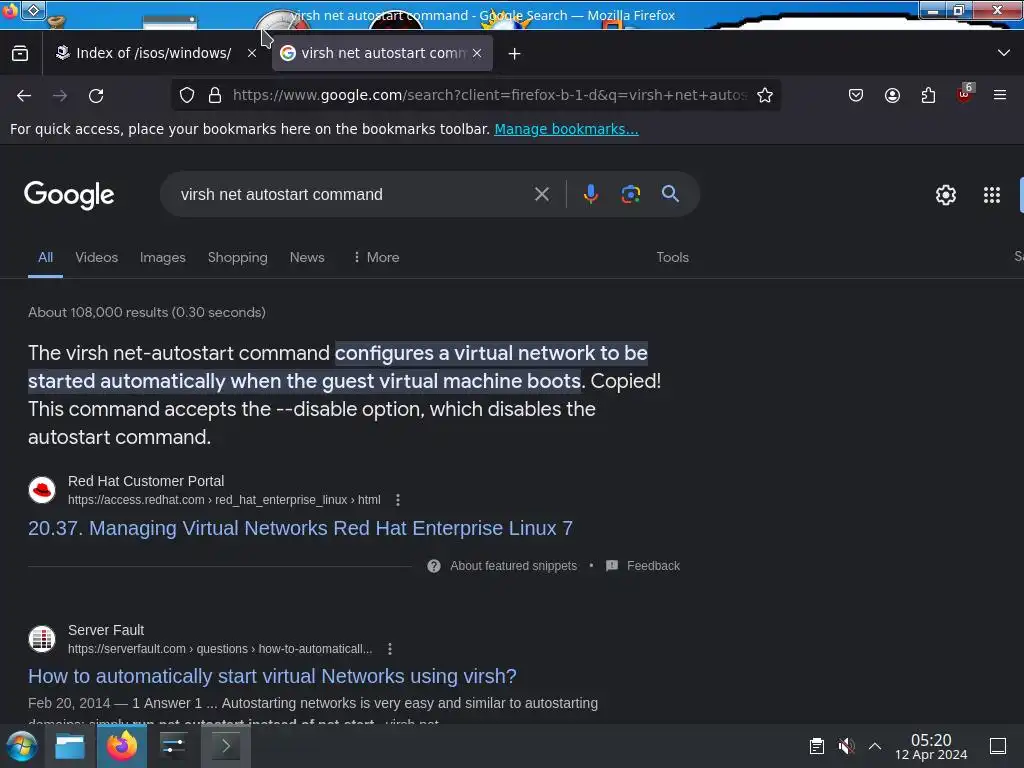Open the clipboard tray icon
Viewport: 1024px width, 768px height.
pos(816,746)
